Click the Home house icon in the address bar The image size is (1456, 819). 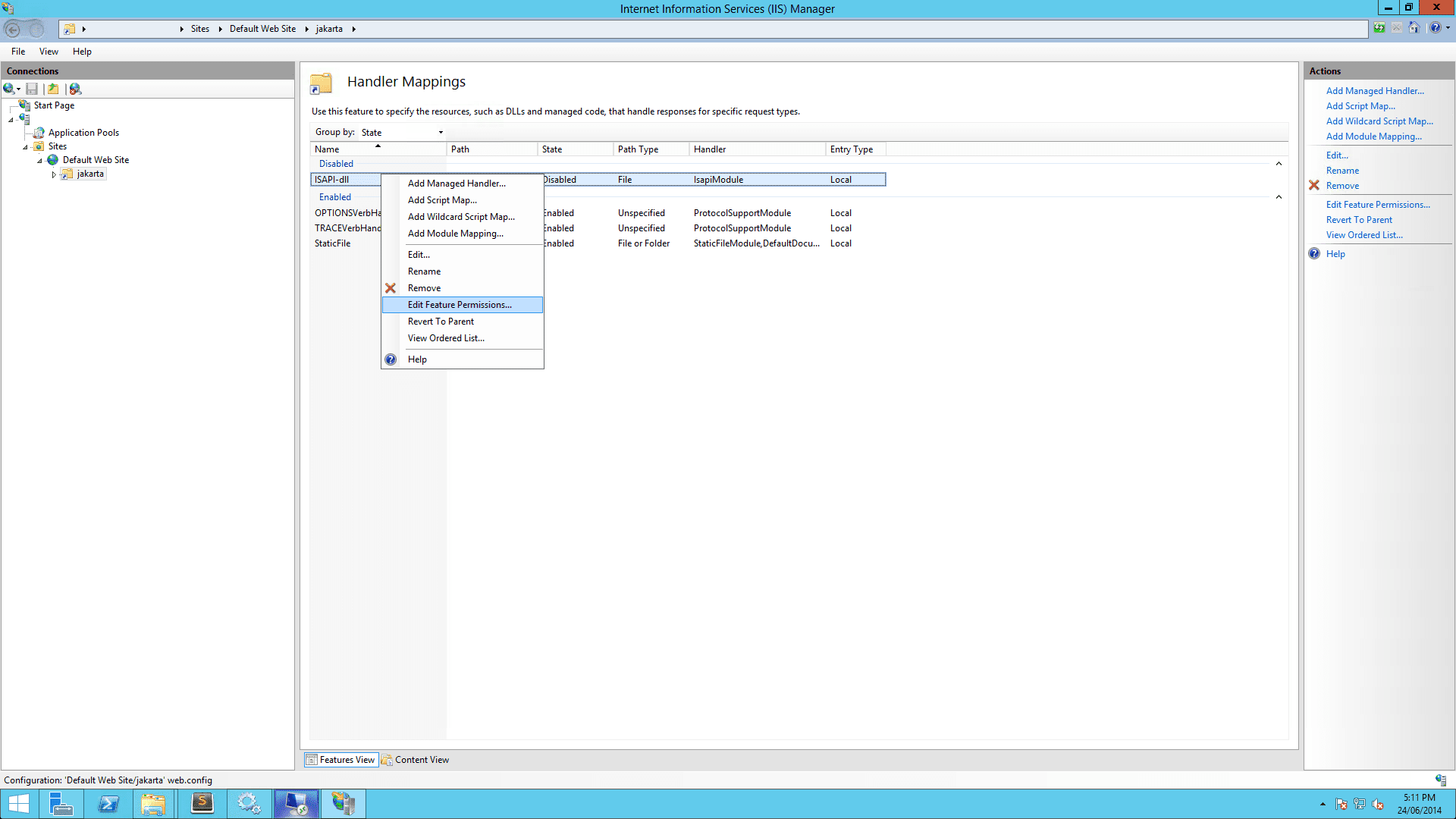1414,28
